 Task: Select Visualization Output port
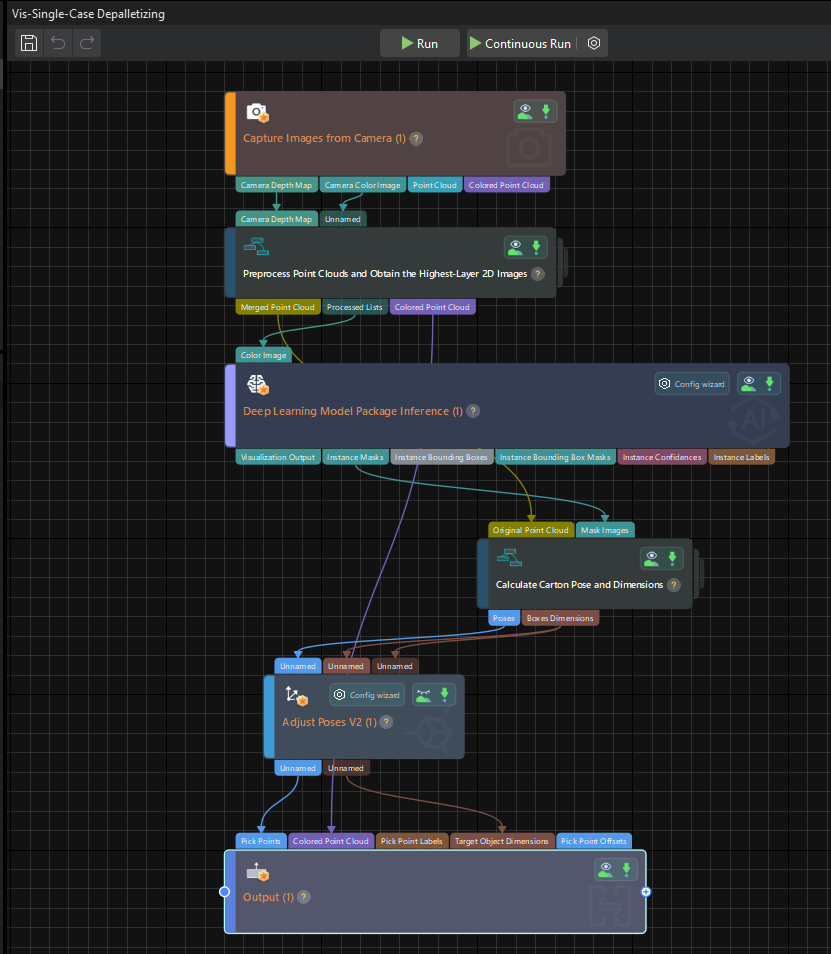click(278, 457)
